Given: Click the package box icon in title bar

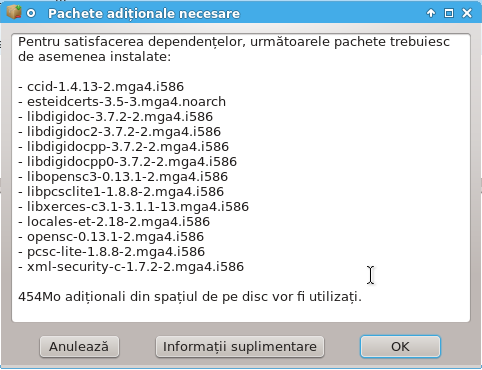Looking at the screenshot, I should (x=14, y=12).
